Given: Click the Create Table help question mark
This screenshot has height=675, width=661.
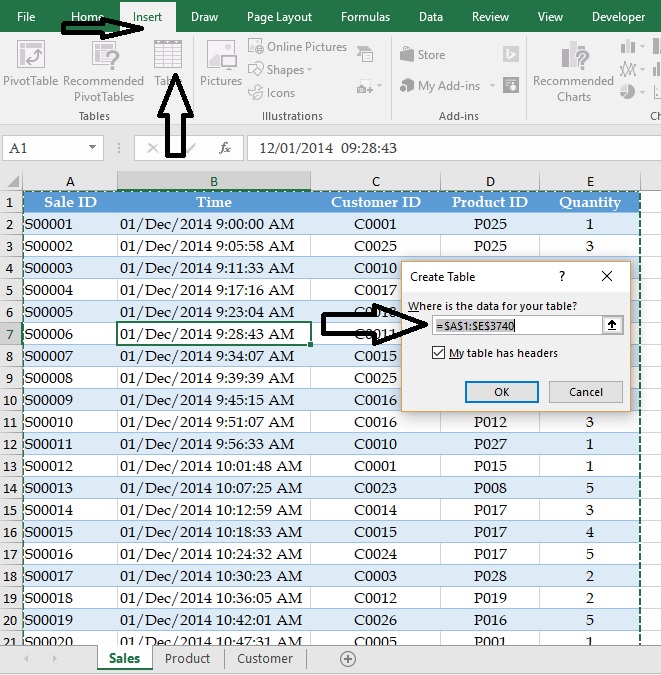Looking at the screenshot, I should point(562,276).
